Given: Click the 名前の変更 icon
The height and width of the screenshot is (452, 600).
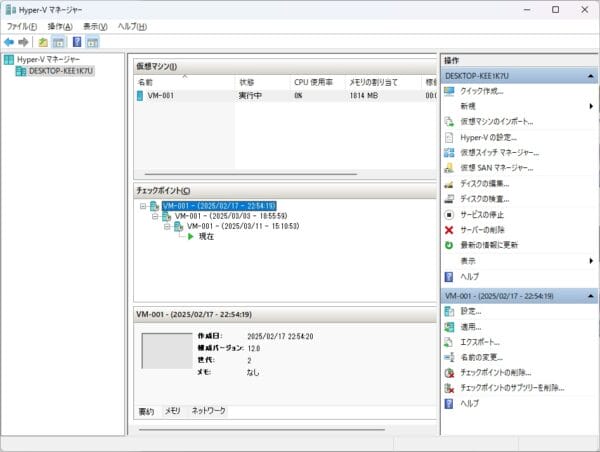Looking at the screenshot, I should pyautogui.click(x=449, y=357).
